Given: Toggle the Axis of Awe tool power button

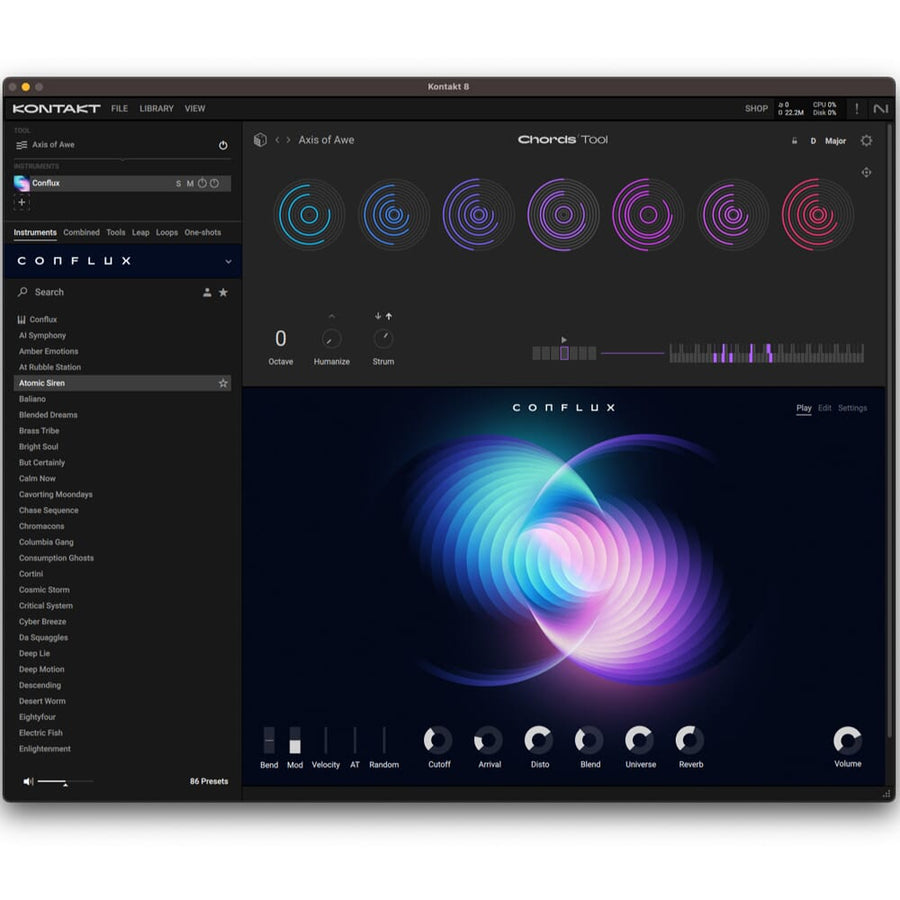Looking at the screenshot, I should (223, 145).
